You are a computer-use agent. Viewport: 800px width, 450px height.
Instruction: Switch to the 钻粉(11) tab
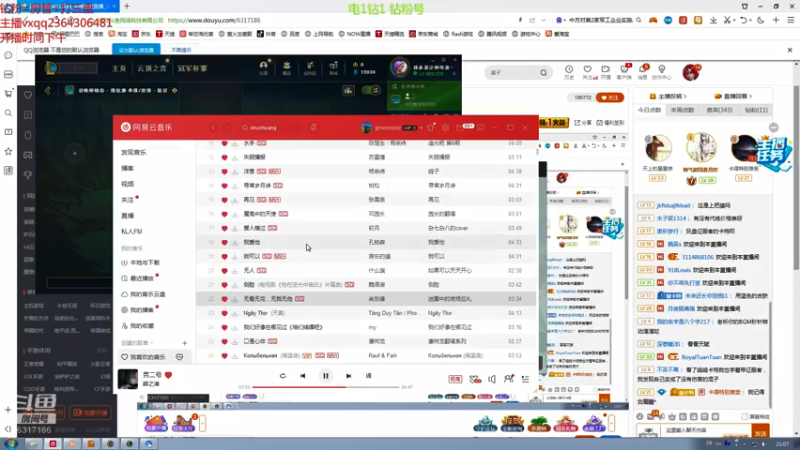pyautogui.click(x=756, y=110)
